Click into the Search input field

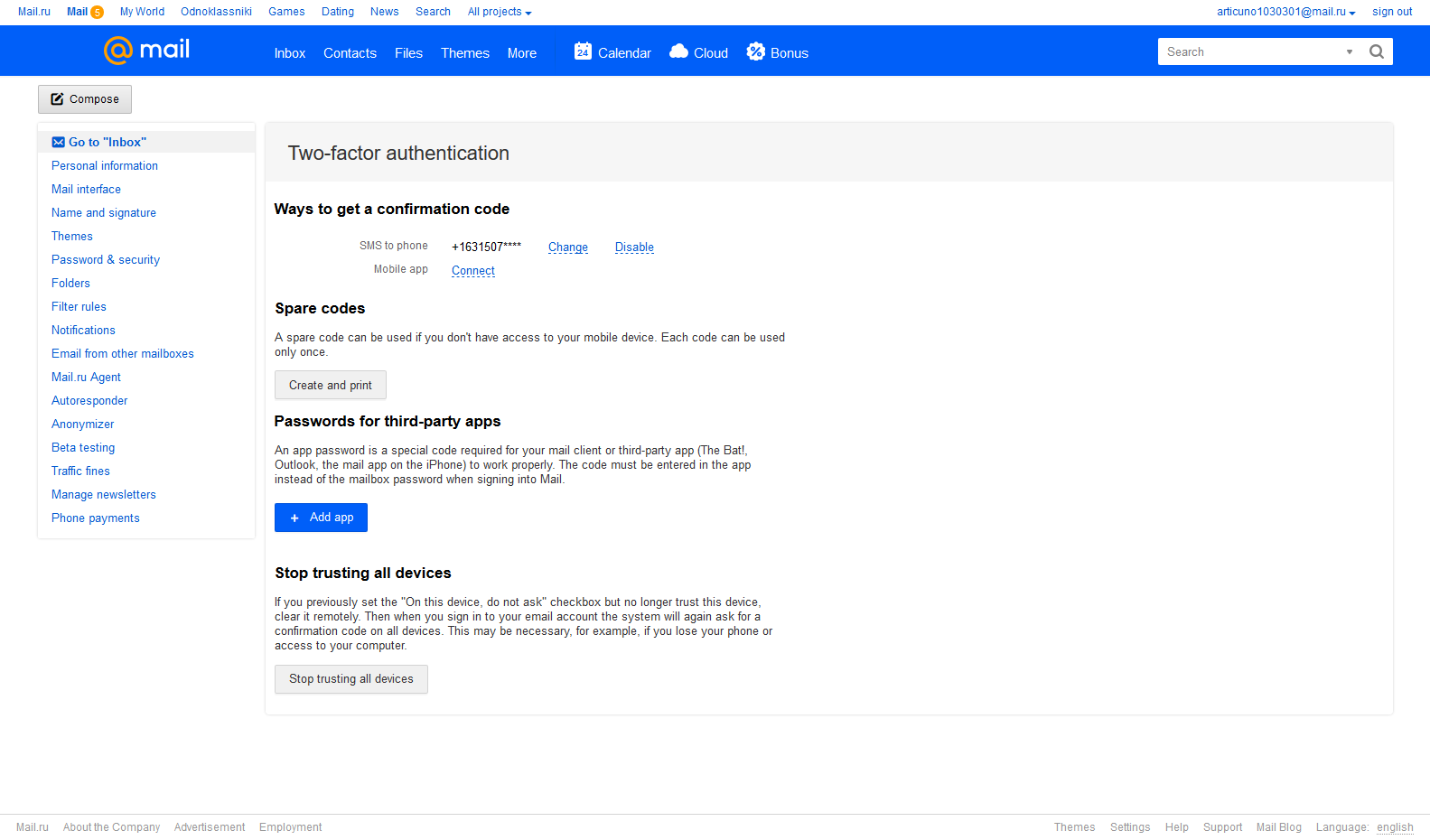point(1250,51)
